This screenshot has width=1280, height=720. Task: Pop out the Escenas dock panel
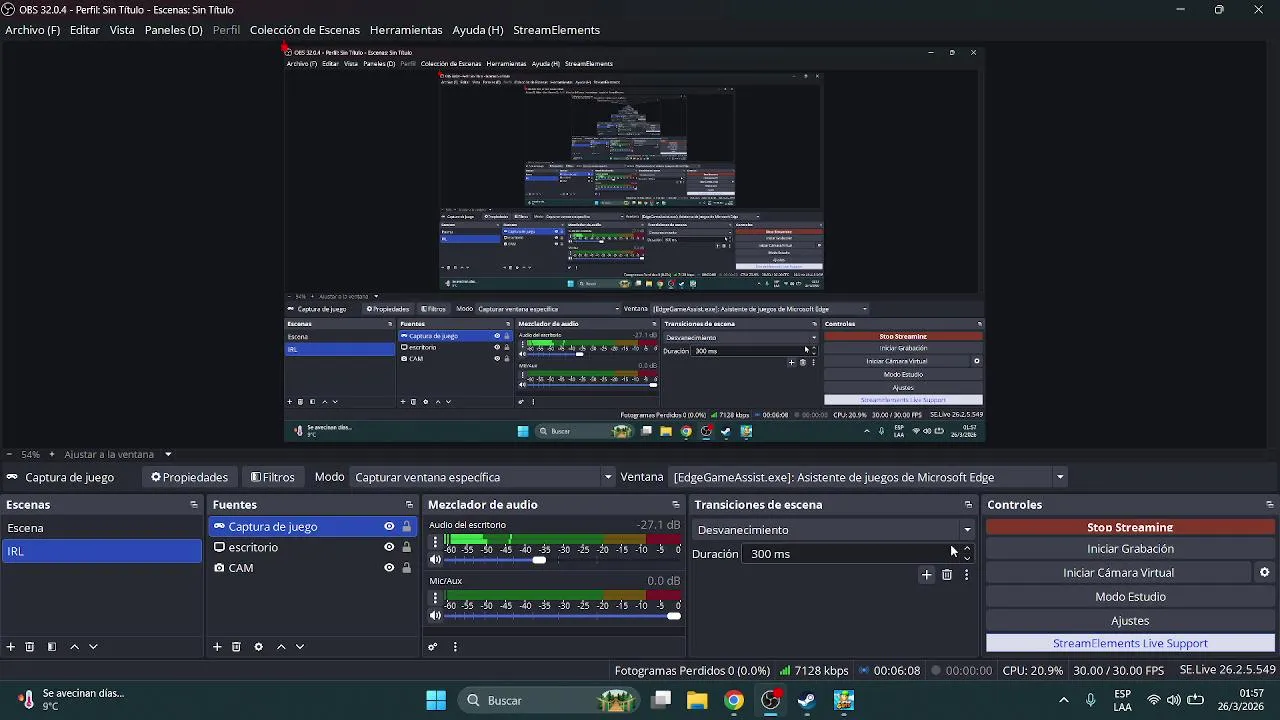coord(194,505)
